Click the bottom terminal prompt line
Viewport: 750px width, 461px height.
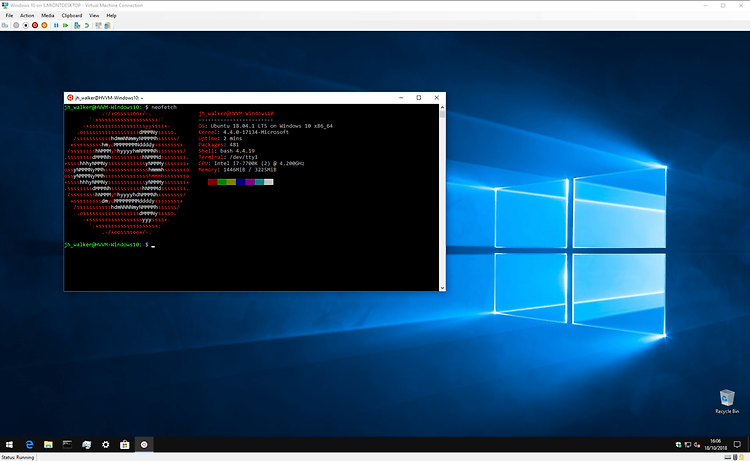tap(110, 245)
